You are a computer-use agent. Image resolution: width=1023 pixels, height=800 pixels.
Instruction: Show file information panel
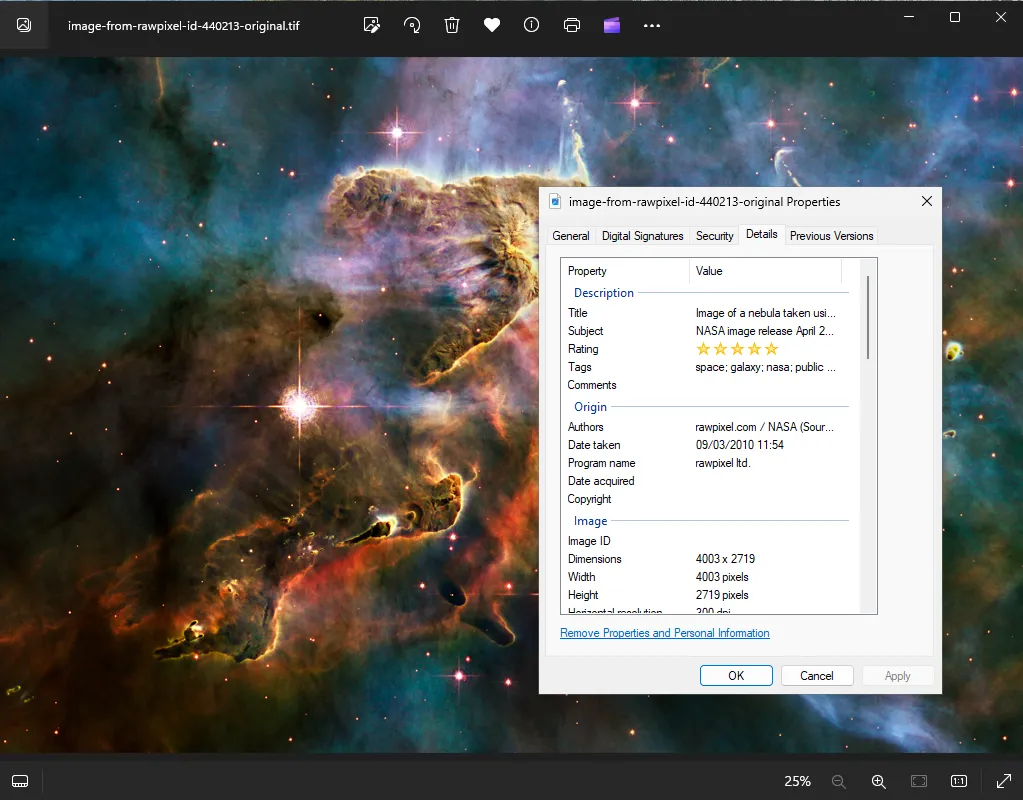point(531,25)
